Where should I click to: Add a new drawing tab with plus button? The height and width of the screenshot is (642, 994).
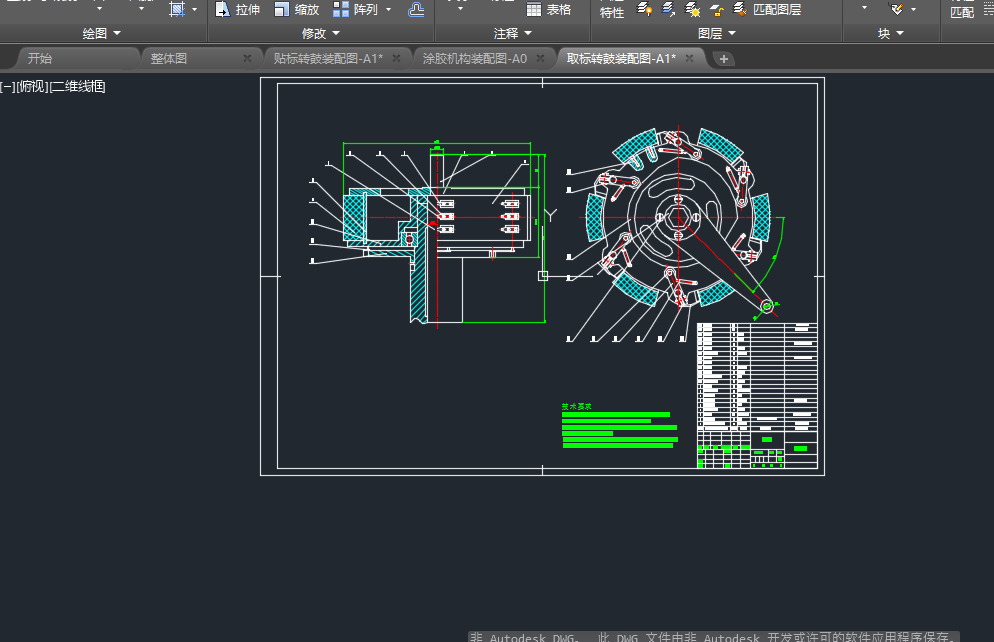723,59
